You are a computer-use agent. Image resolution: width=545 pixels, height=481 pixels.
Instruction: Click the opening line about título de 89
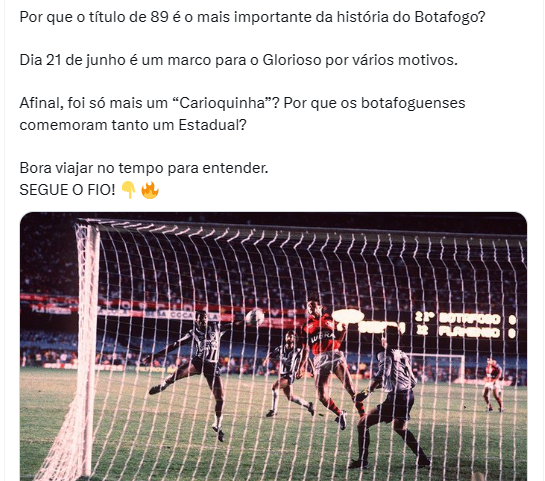click(x=252, y=17)
